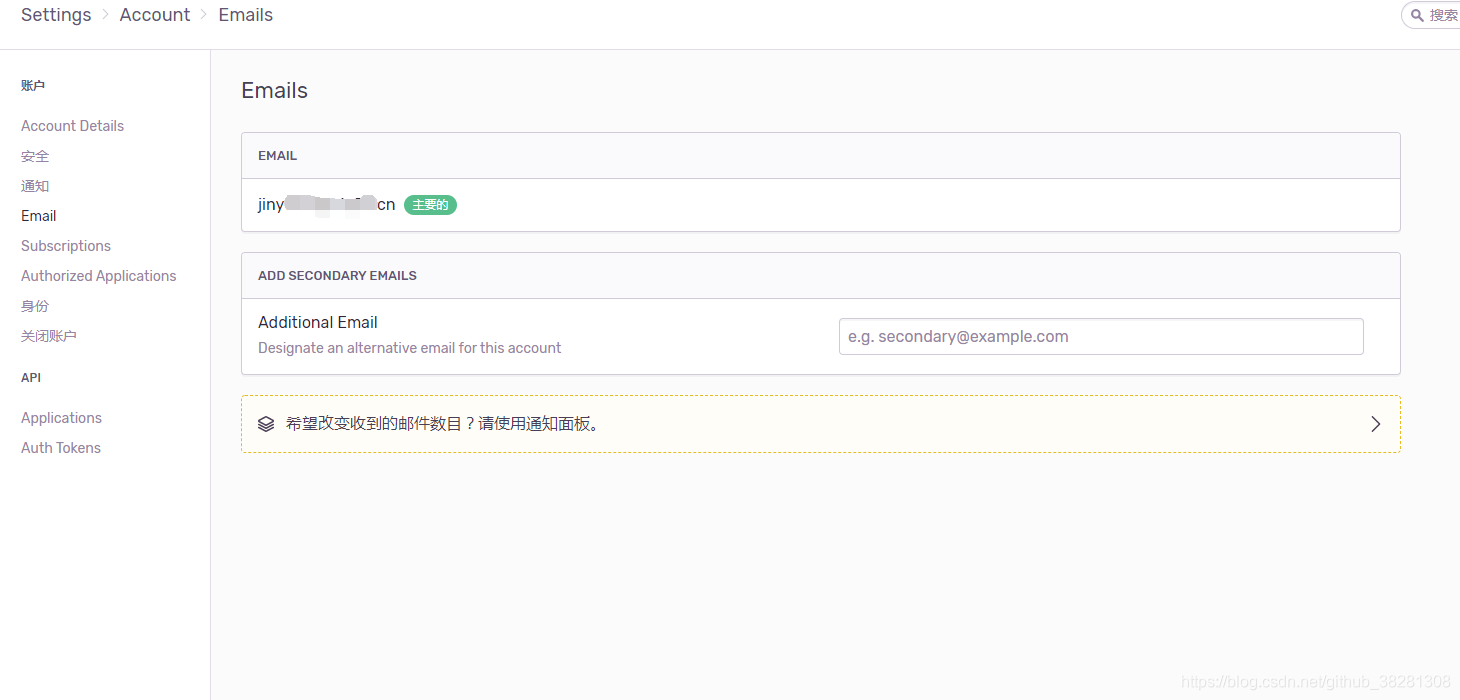The width and height of the screenshot is (1460, 700).
Task: Click the chevron arrow on notice banner
Action: point(1376,424)
